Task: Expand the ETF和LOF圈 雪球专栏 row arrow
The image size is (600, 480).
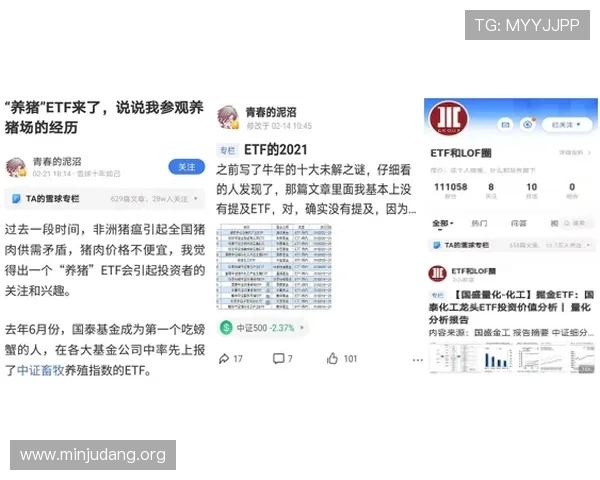Action: (589, 245)
